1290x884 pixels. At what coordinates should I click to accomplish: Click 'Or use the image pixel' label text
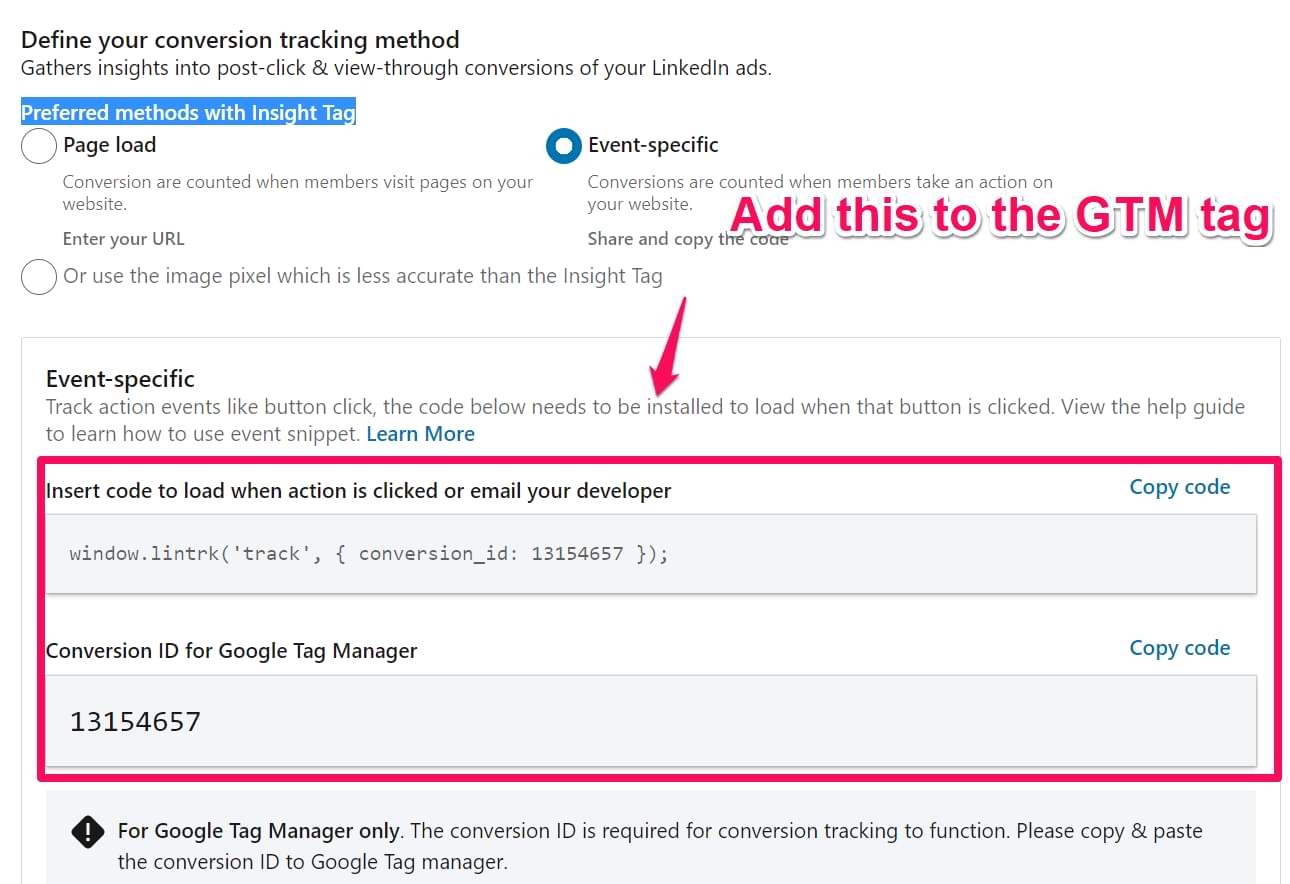tap(362, 276)
